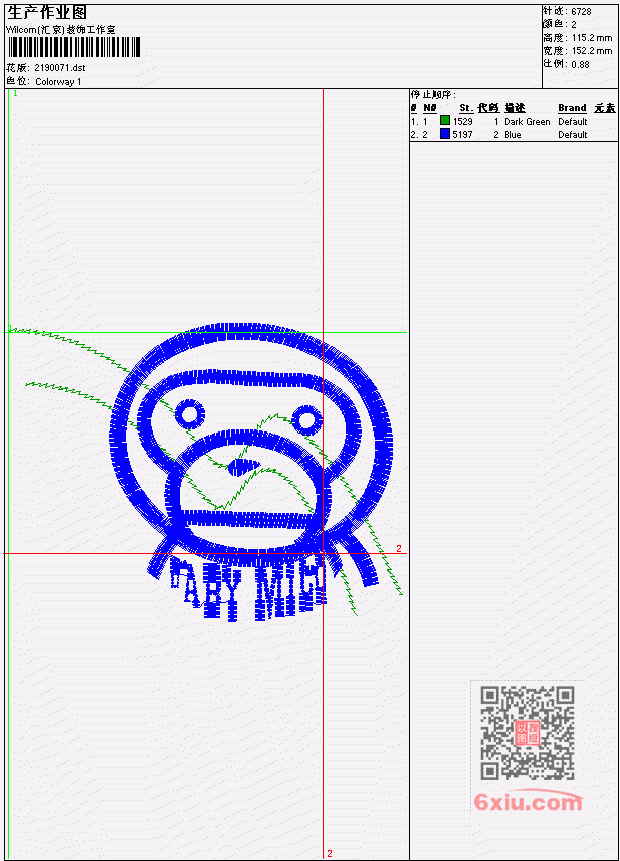Click 'Default' brand in the Dark Green row
Viewport: 620px width, 861px height.
pyautogui.click(x=573, y=122)
